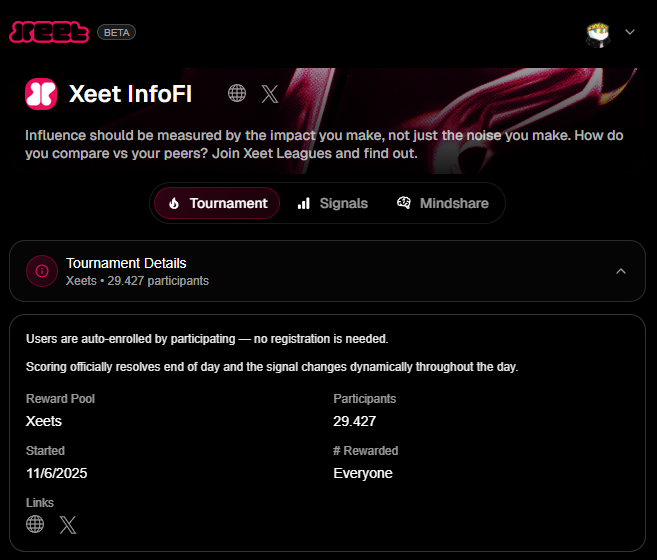Expand the account dropdown chevron
Image resolution: width=657 pixels, height=560 pixels.
(630, 32)
